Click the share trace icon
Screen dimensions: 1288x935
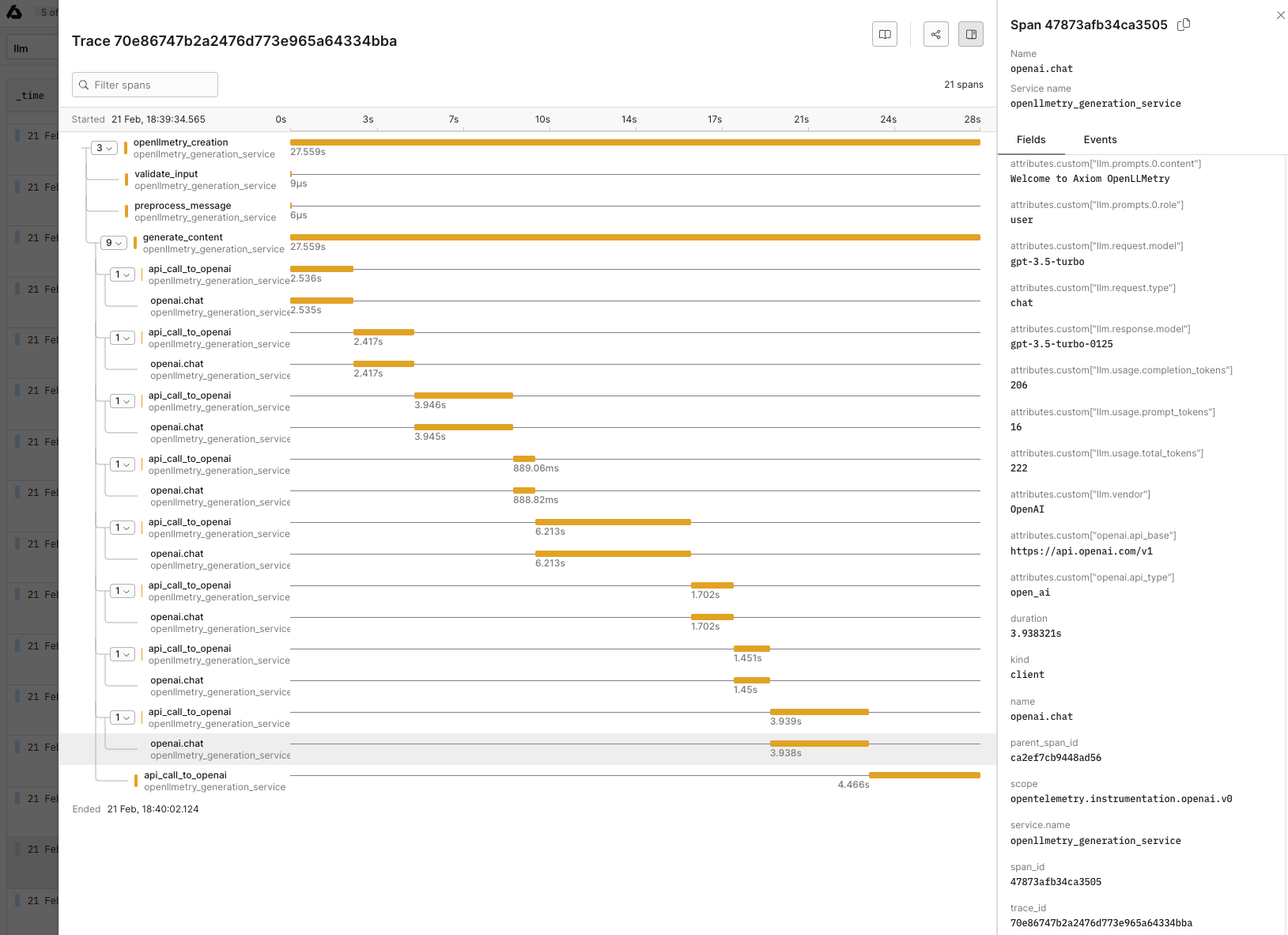(936, 34)
